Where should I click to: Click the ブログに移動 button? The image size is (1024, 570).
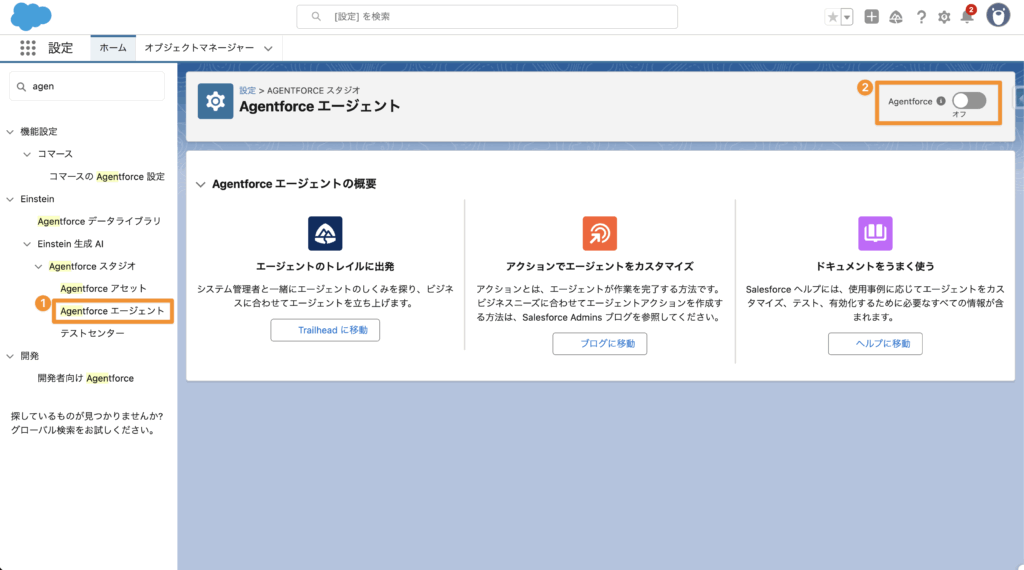coord(600,343)
